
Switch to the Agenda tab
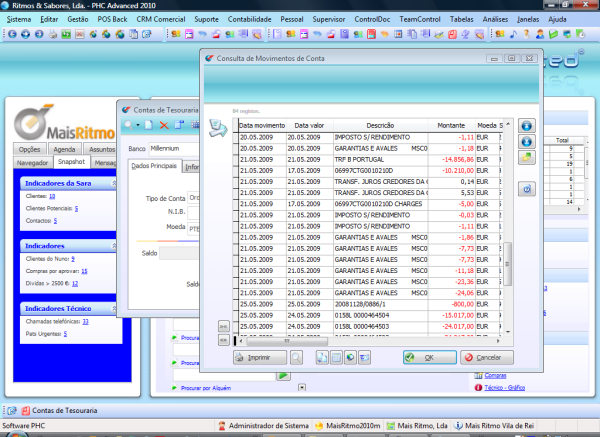coord(64,149)
